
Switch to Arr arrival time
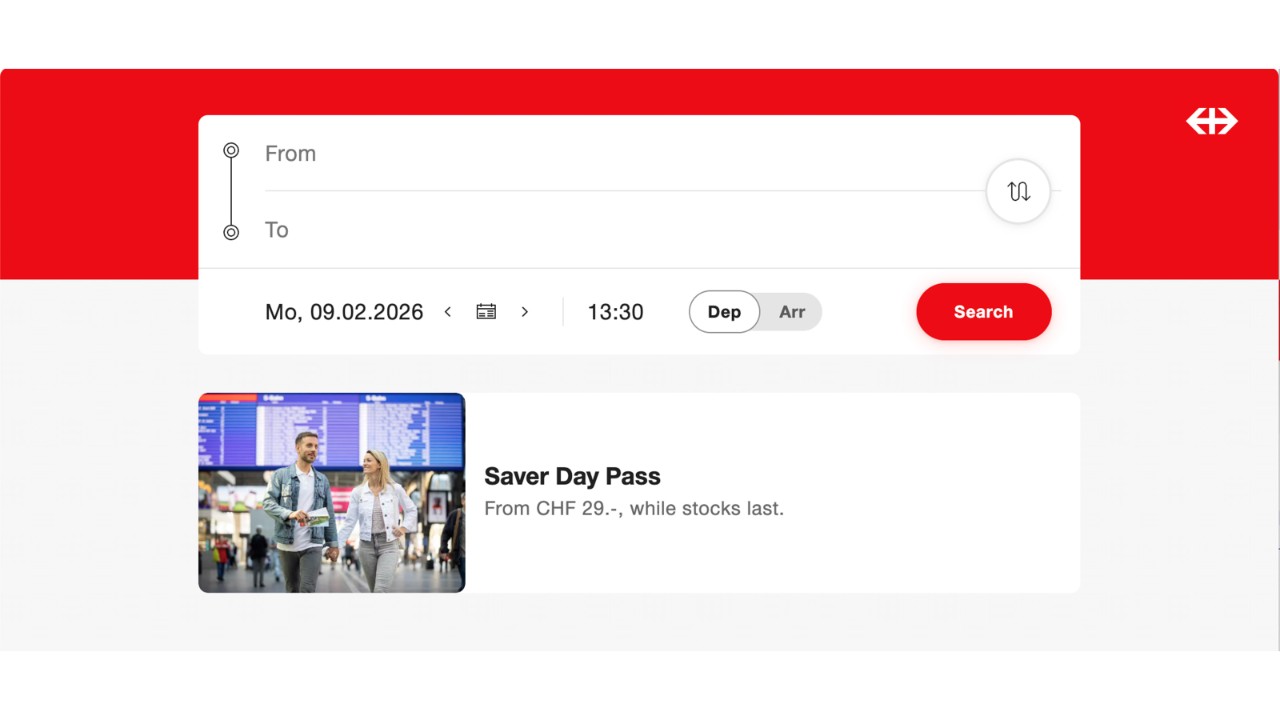click(792, 312)
